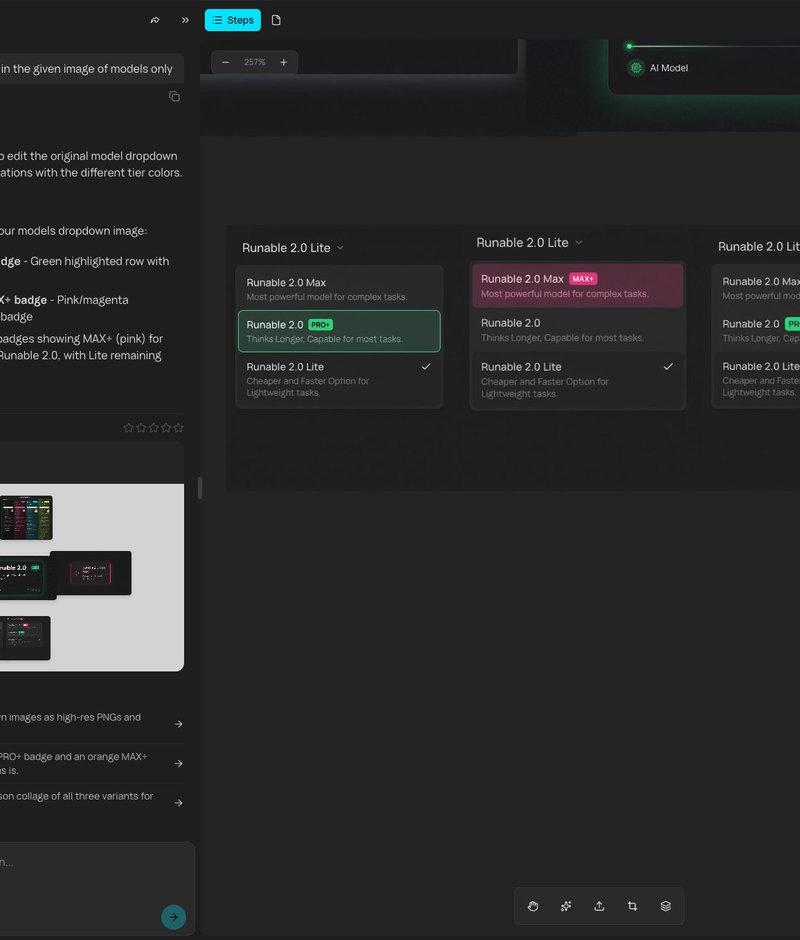Click arrow beside orange MAX+ suggestion
The image size is (800, 940).
[x=178, y=763]
